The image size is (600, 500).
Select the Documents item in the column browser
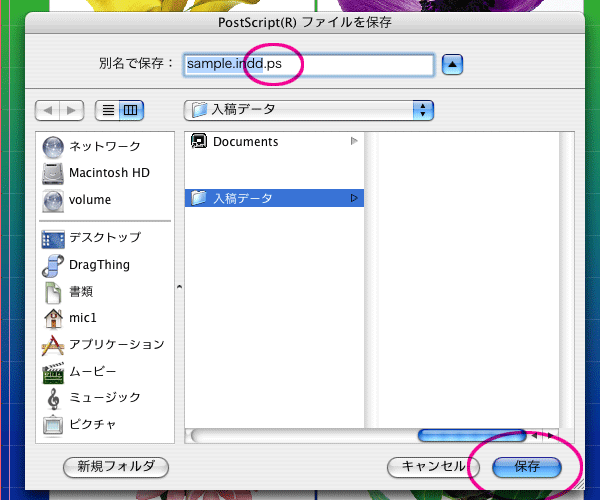pos(274,142)
